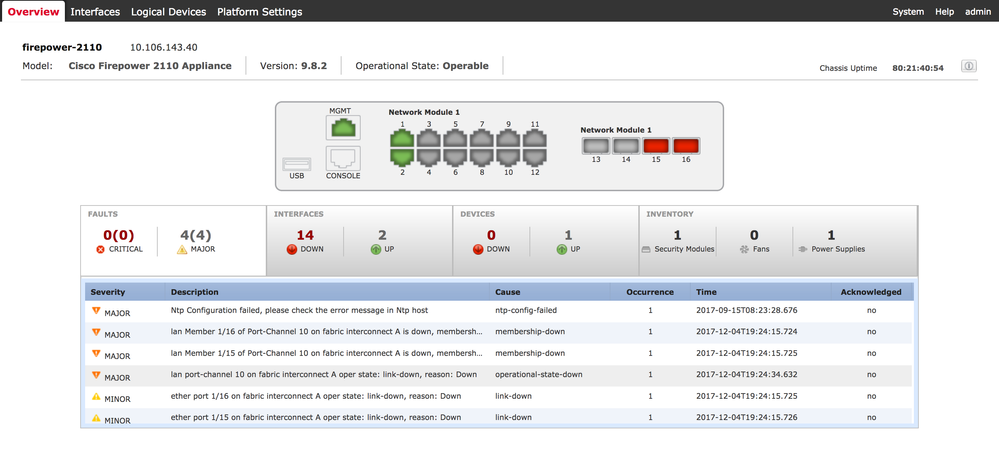Select the lan Member 1/16 fault description
Image resolution: width=999 pixels, height=471 pixels.
click(326, 332)
